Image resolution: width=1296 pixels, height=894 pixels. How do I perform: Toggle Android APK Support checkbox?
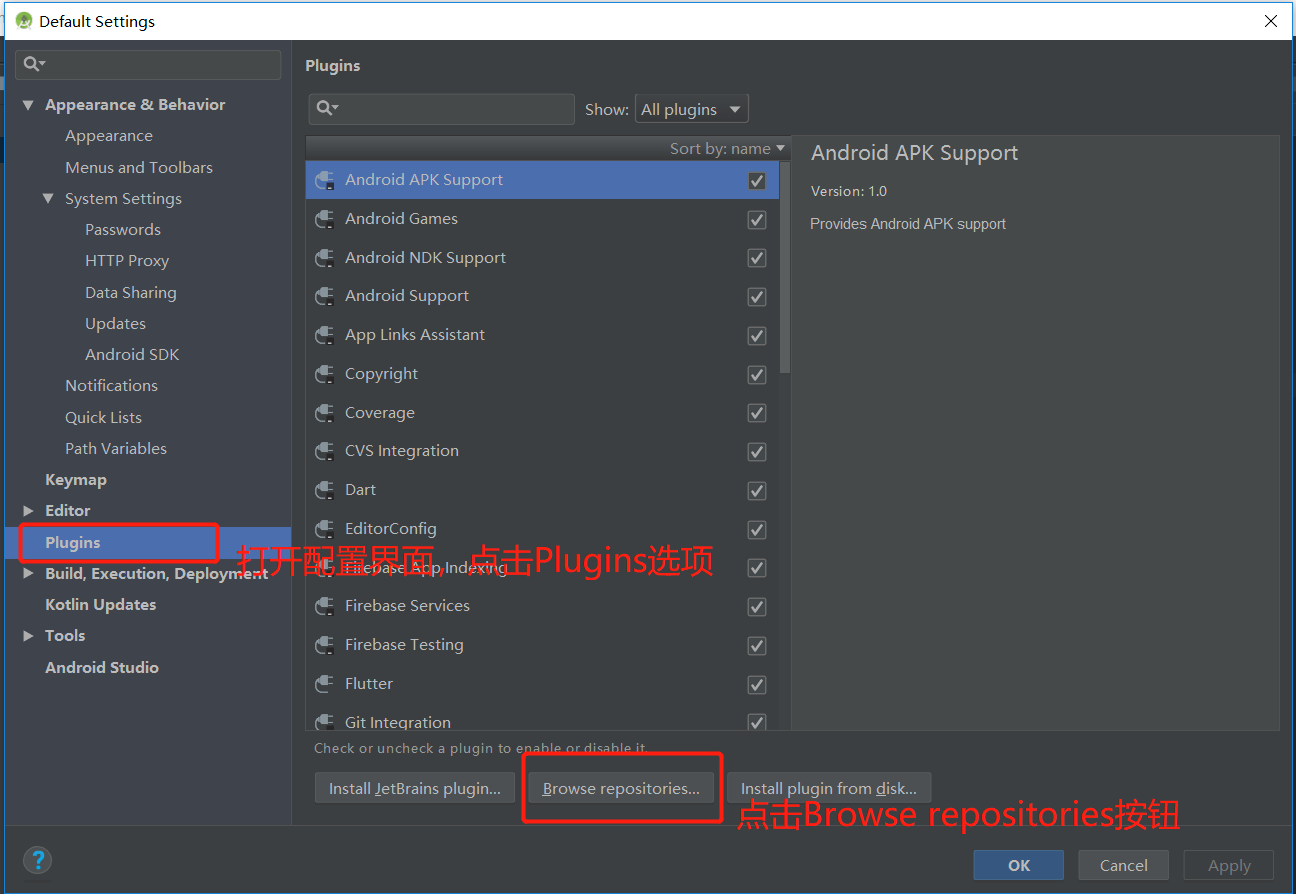coord(757,181)
